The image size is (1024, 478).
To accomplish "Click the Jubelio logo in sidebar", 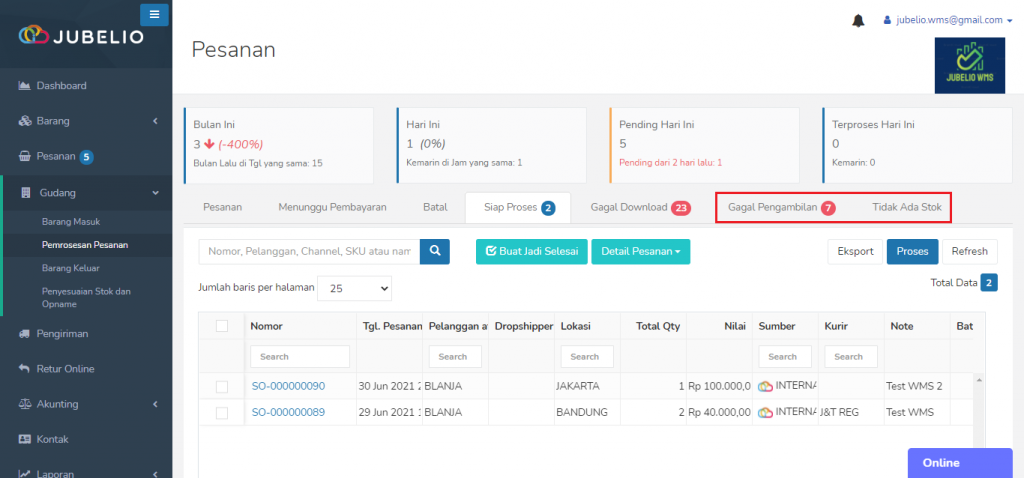I will click(x=81, y=37).
